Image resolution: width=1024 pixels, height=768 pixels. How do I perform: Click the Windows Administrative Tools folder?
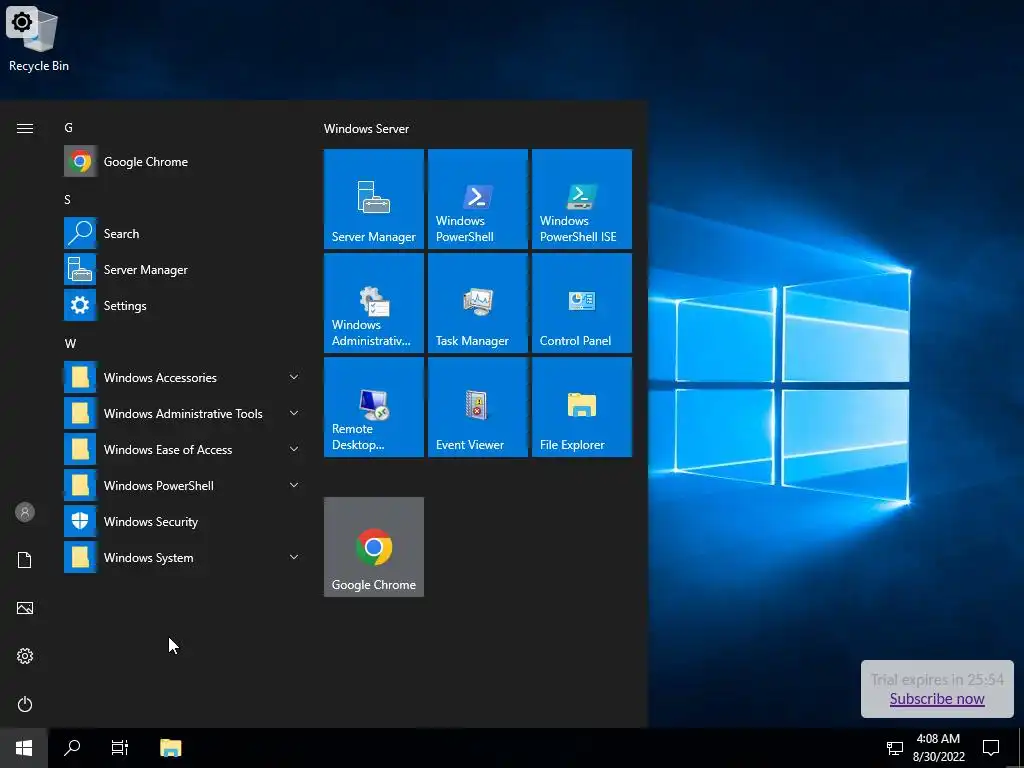coord(184,413)
